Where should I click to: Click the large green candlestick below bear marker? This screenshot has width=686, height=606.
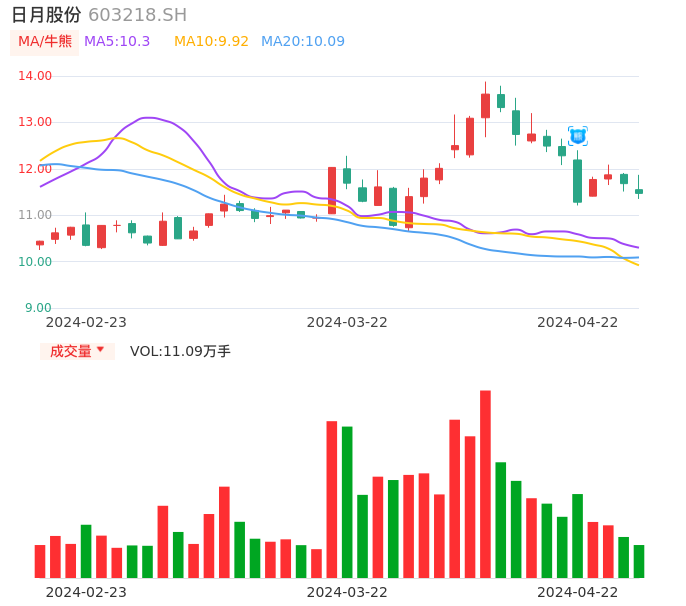click(x=577, y=181)
